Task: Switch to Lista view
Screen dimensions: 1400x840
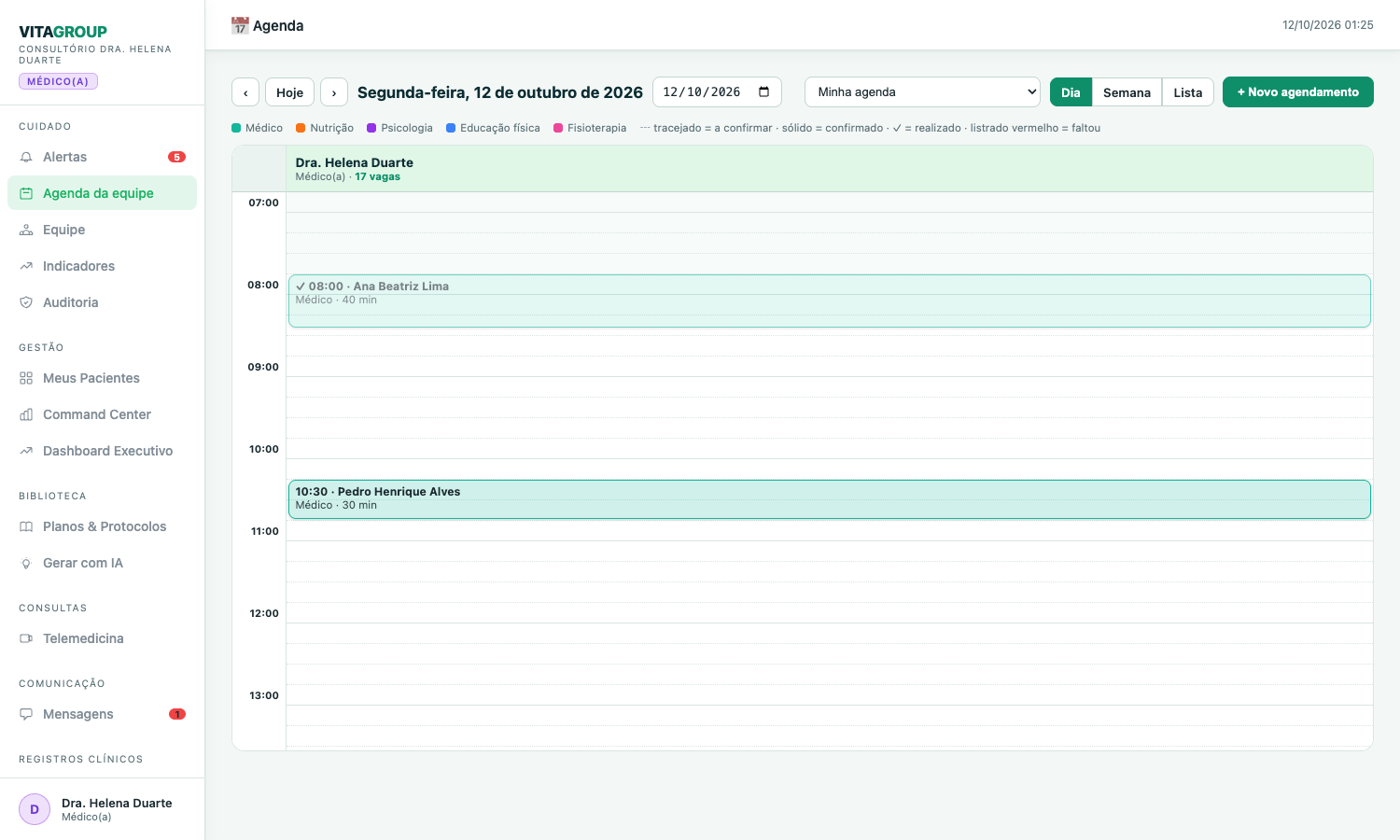Action: (1188, 92)
